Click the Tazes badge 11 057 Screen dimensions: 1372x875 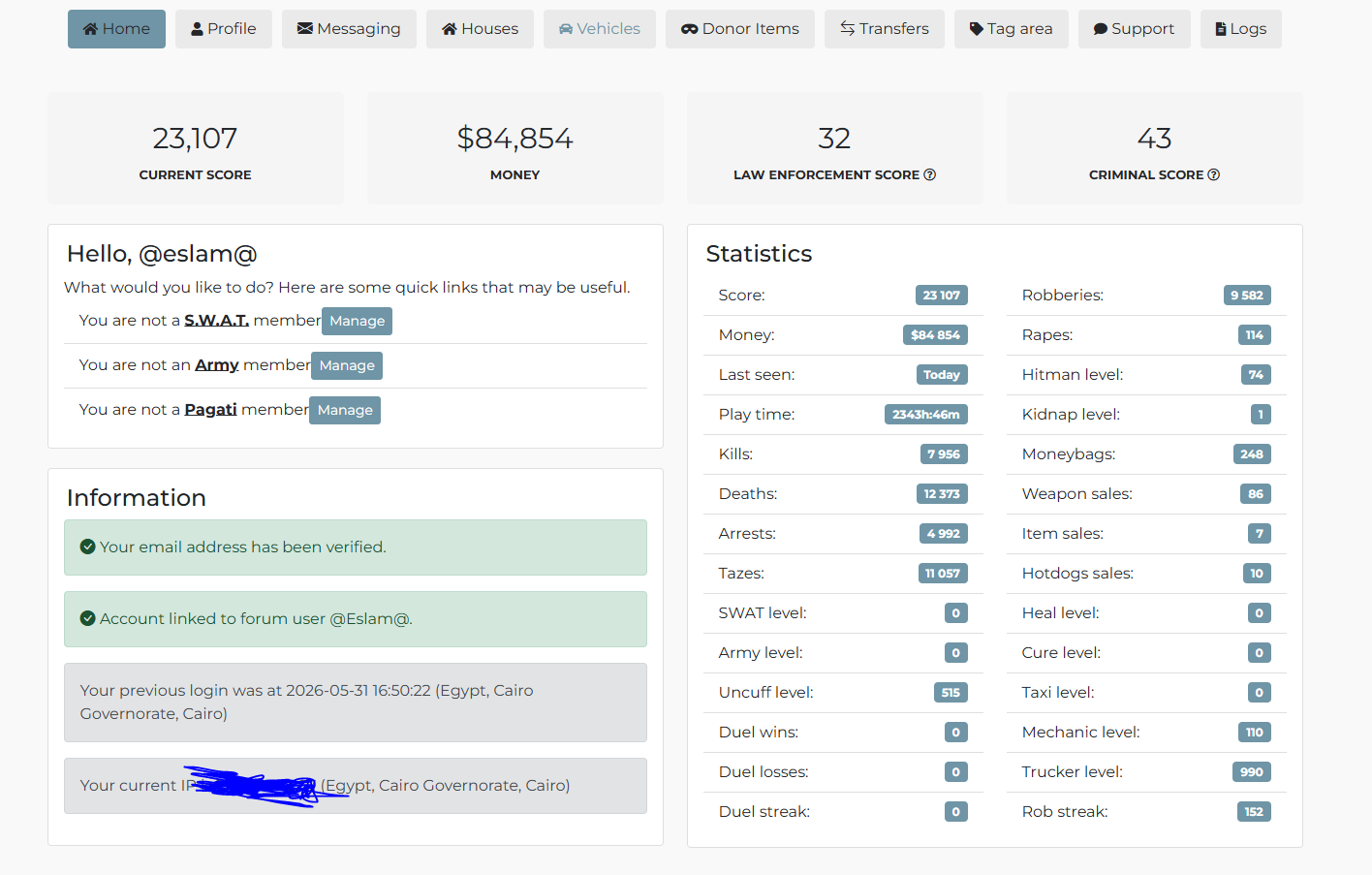[943, 574]
